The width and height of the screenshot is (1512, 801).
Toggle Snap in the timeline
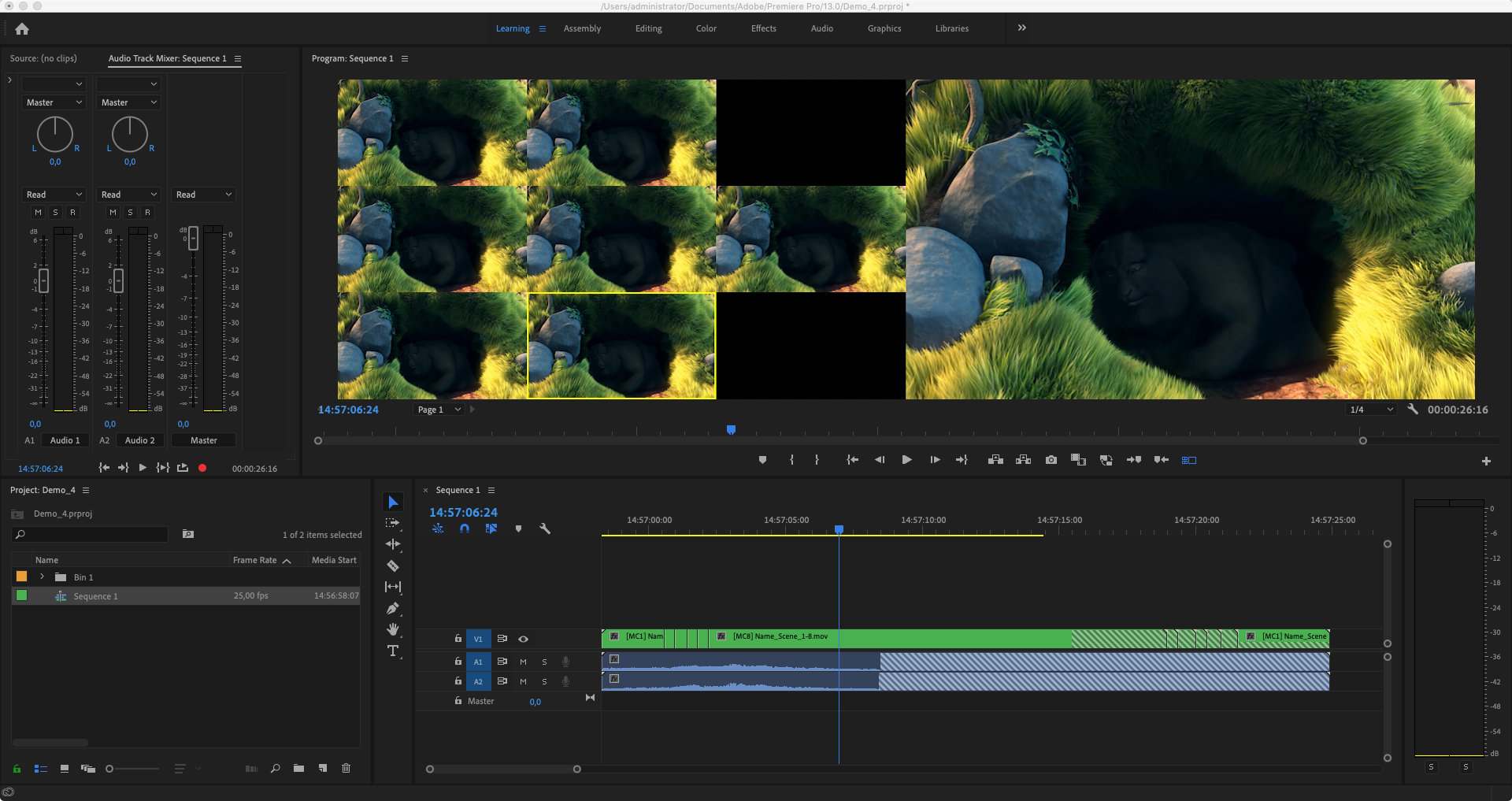click(x=465, y=528)
